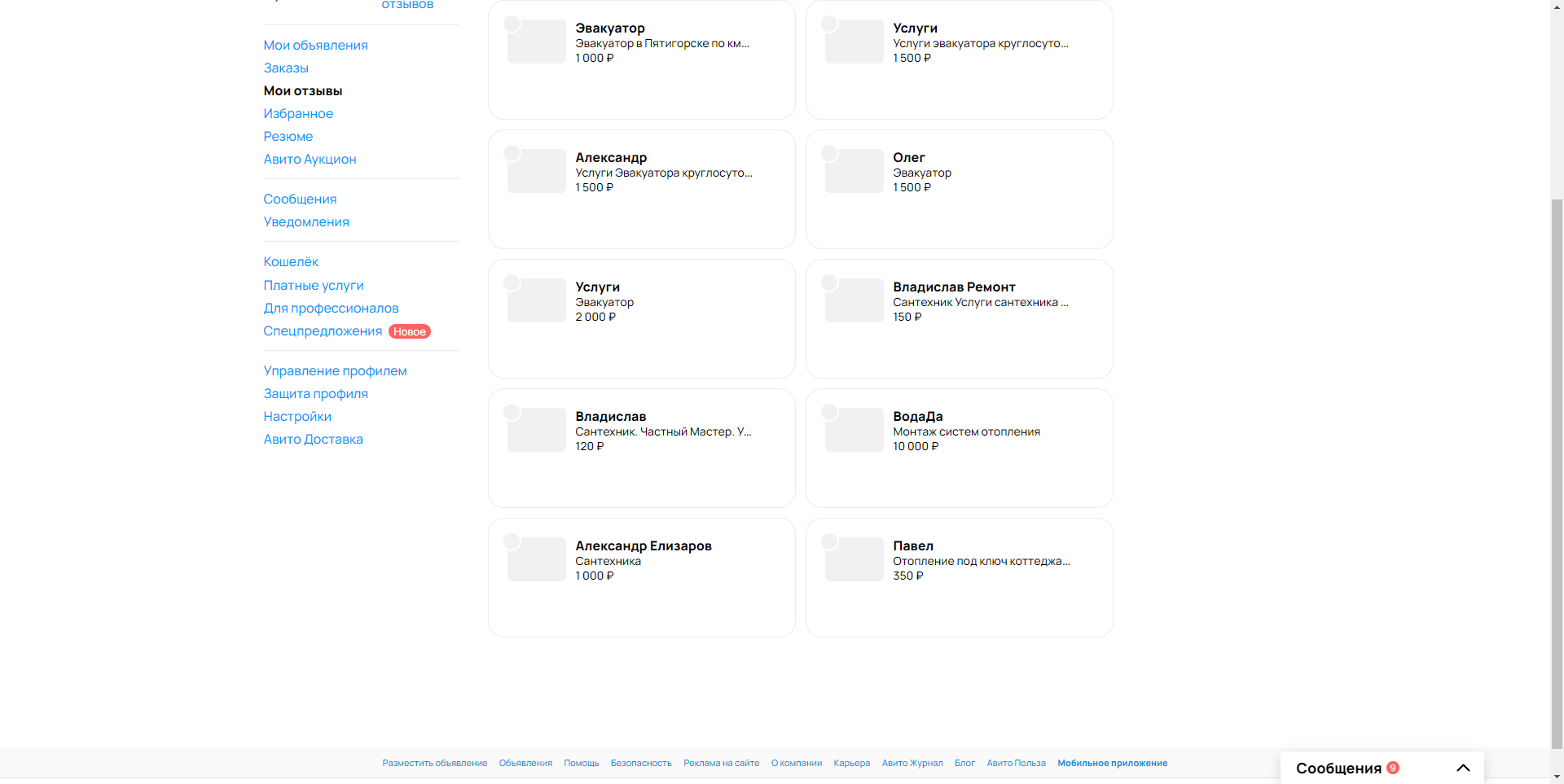Image resolution: width=1564 pixels, height=784 pixels.
Task: Open Кошелёк page
Action: [291, 261]
